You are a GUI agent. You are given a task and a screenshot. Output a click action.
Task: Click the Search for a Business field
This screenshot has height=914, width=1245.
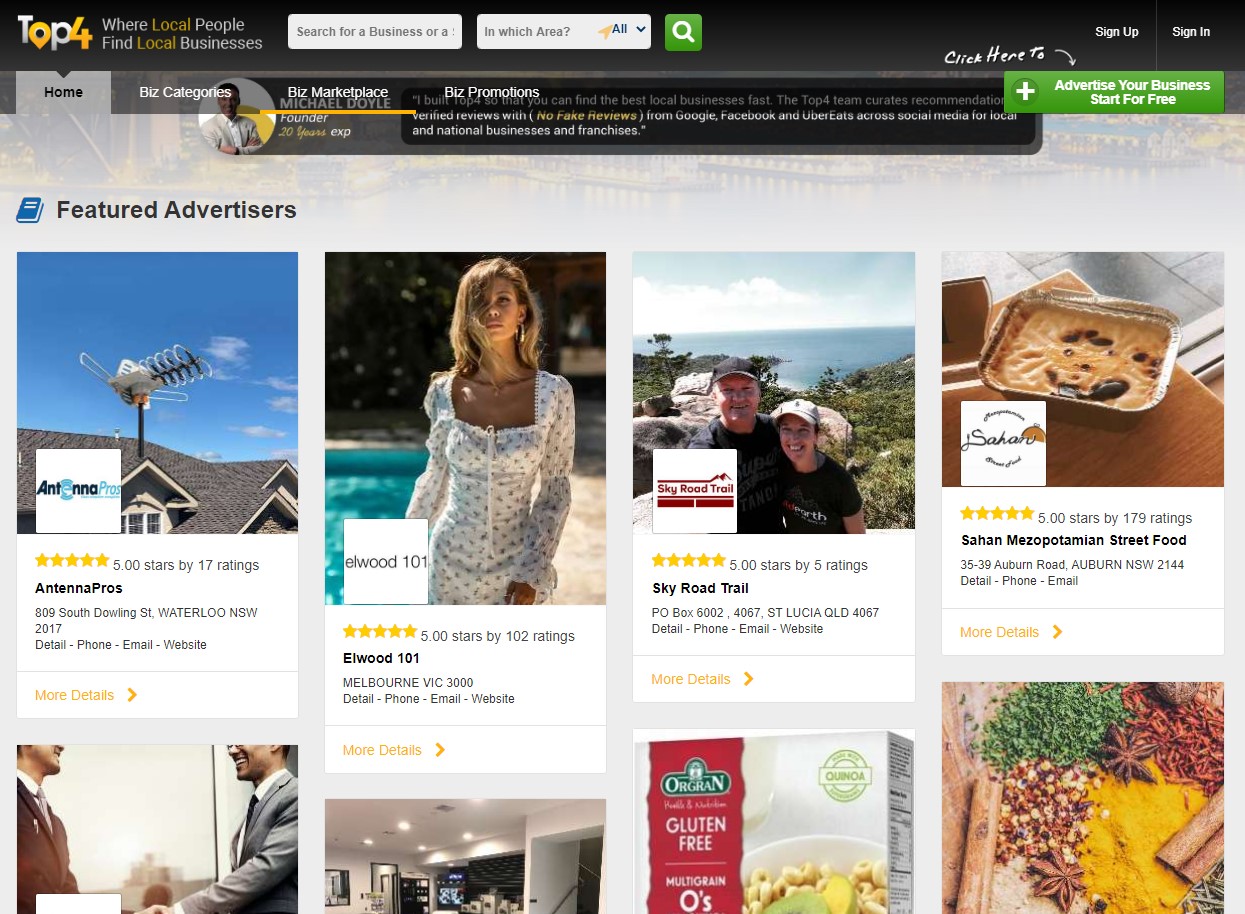[x=374, y=32]
